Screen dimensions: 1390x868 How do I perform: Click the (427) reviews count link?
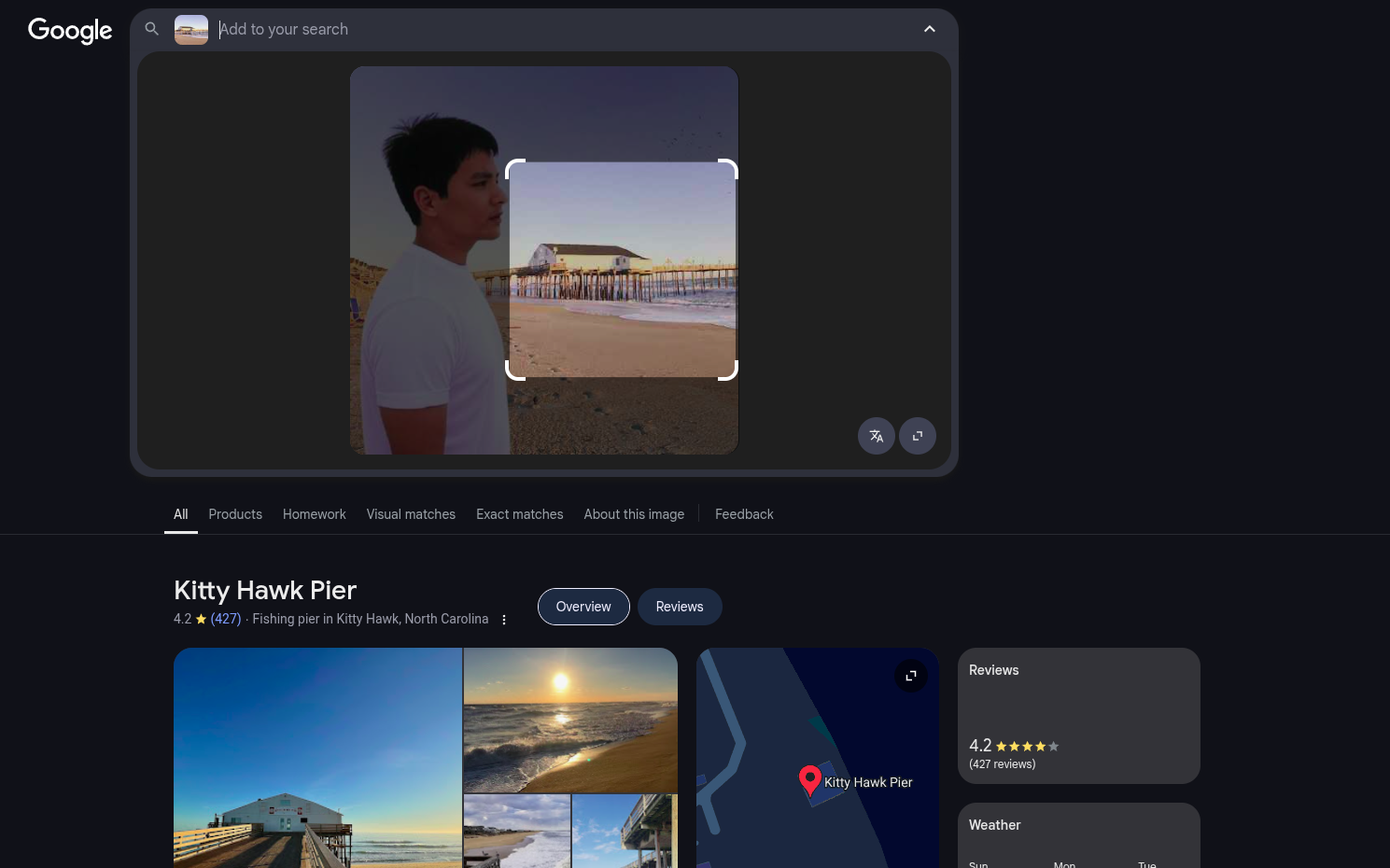click(x=226, y=619)
